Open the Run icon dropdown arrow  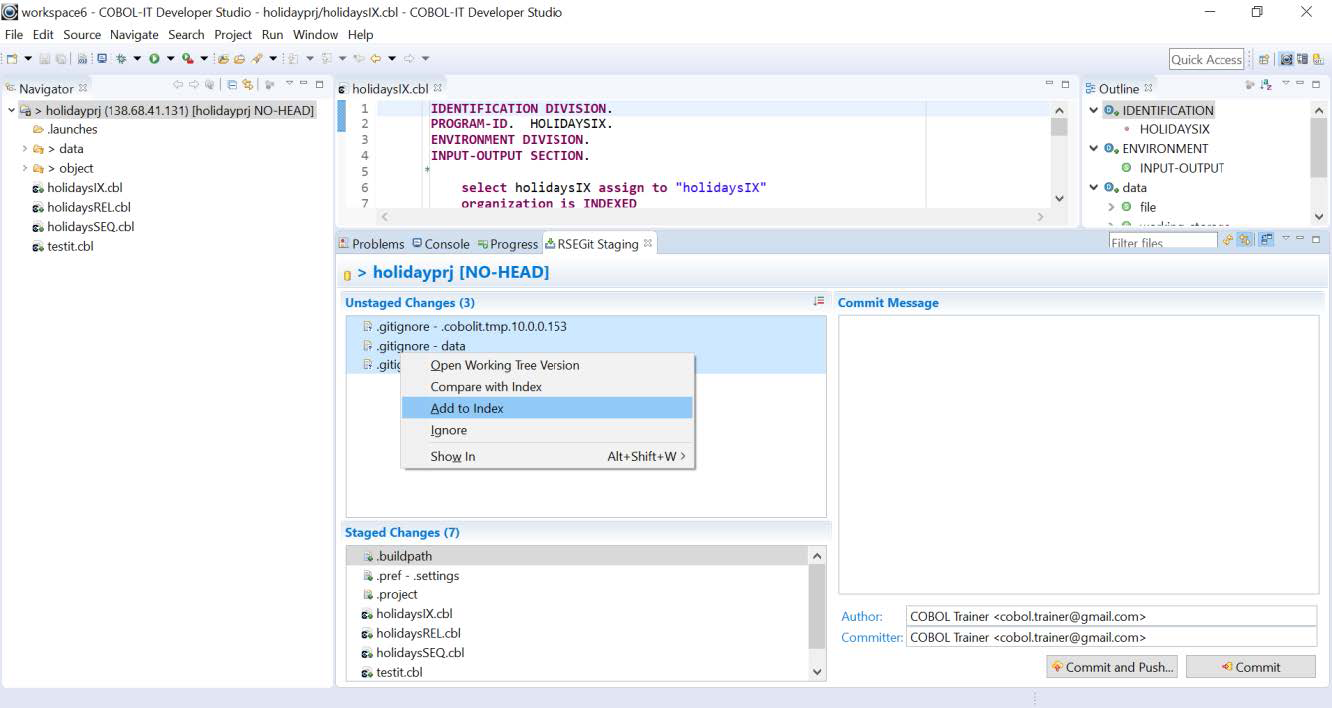coord(170,59)
